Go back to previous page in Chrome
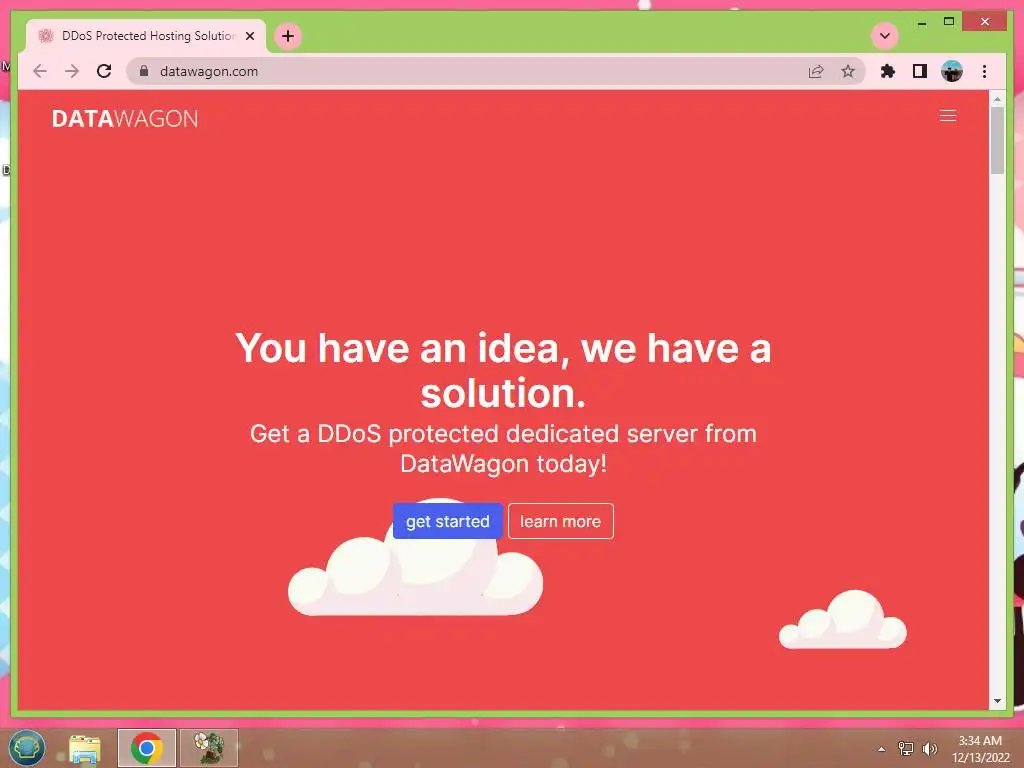1024x768 pixels. click(x=40, y=71)
